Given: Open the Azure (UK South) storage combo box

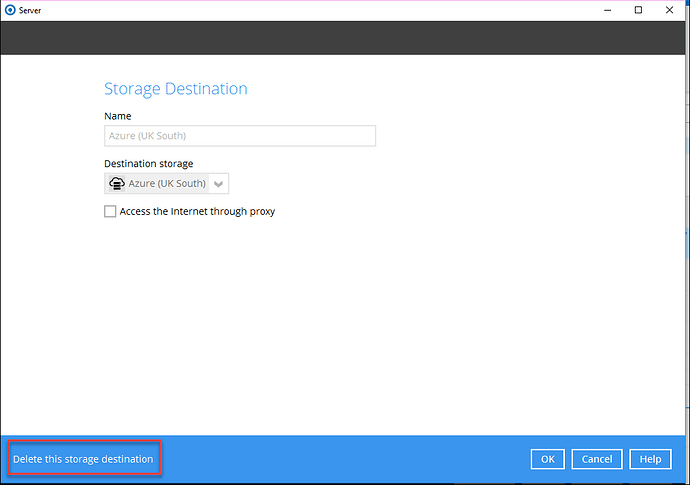Looking at the screenshot, I should click(167, 183).
